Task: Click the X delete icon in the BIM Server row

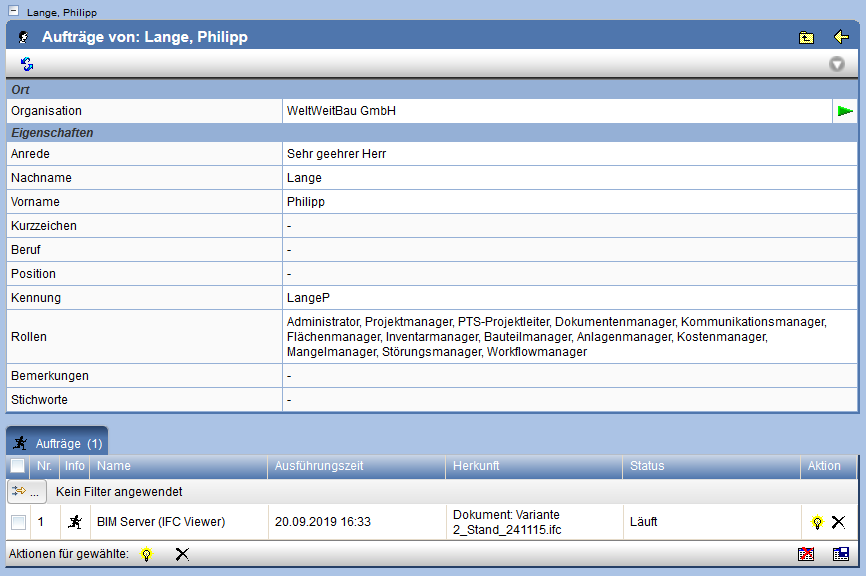Action: point(838,522)
